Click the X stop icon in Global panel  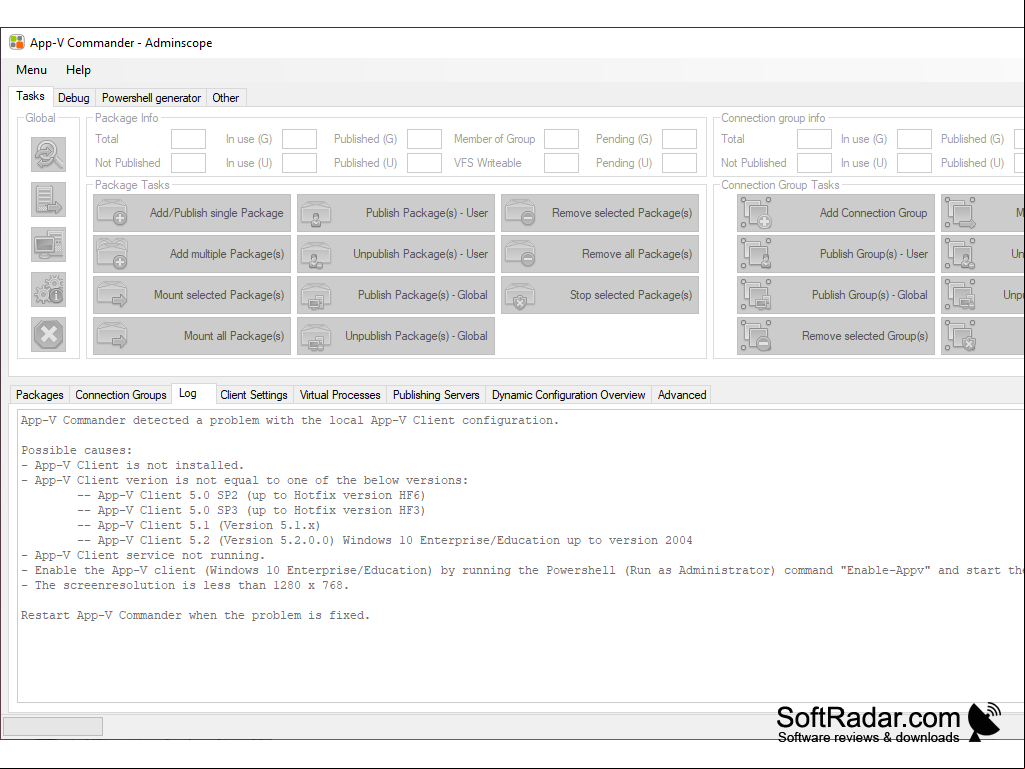coord(48,335)
